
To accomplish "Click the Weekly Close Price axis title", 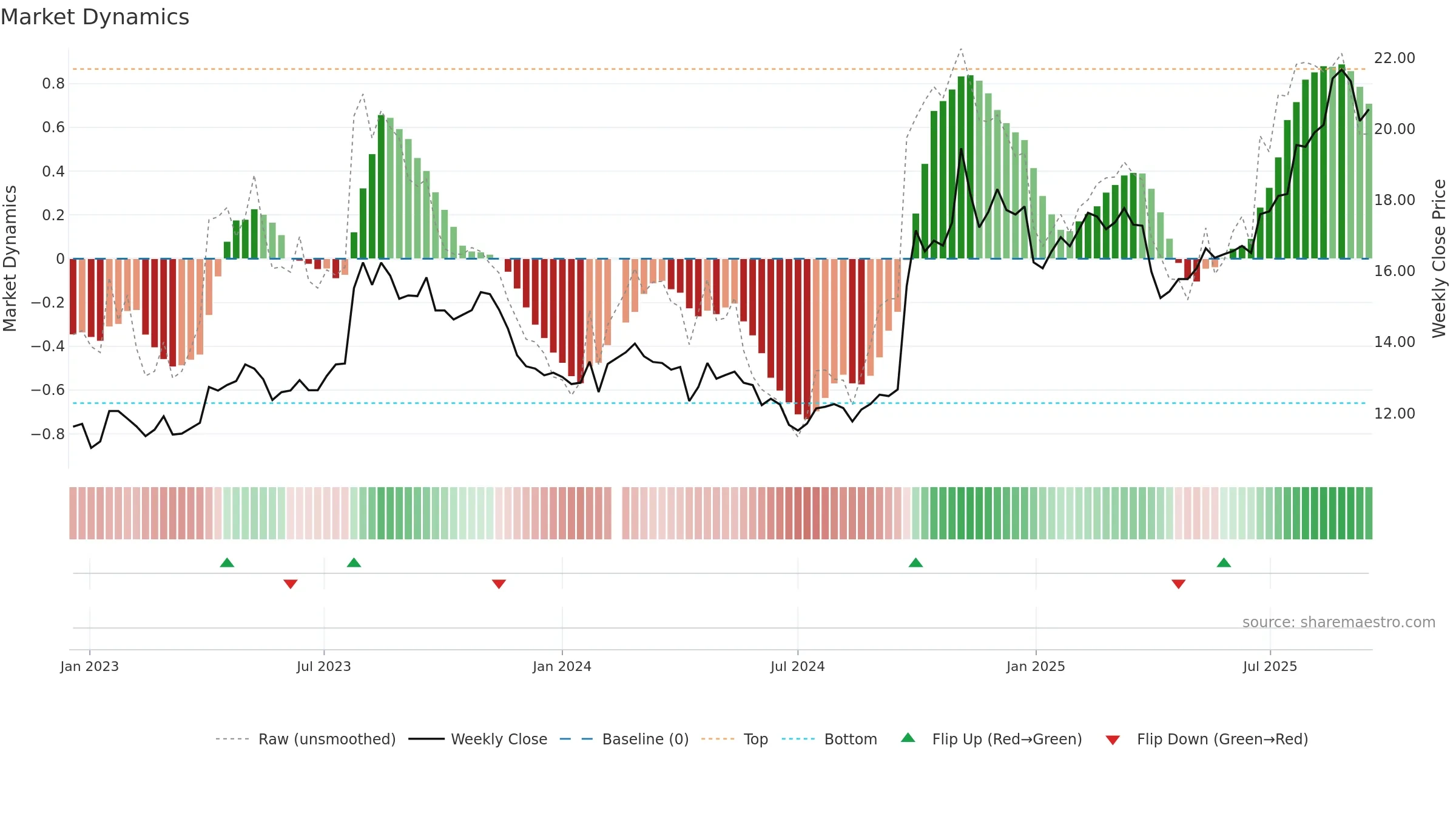I will coord(1439,258).
